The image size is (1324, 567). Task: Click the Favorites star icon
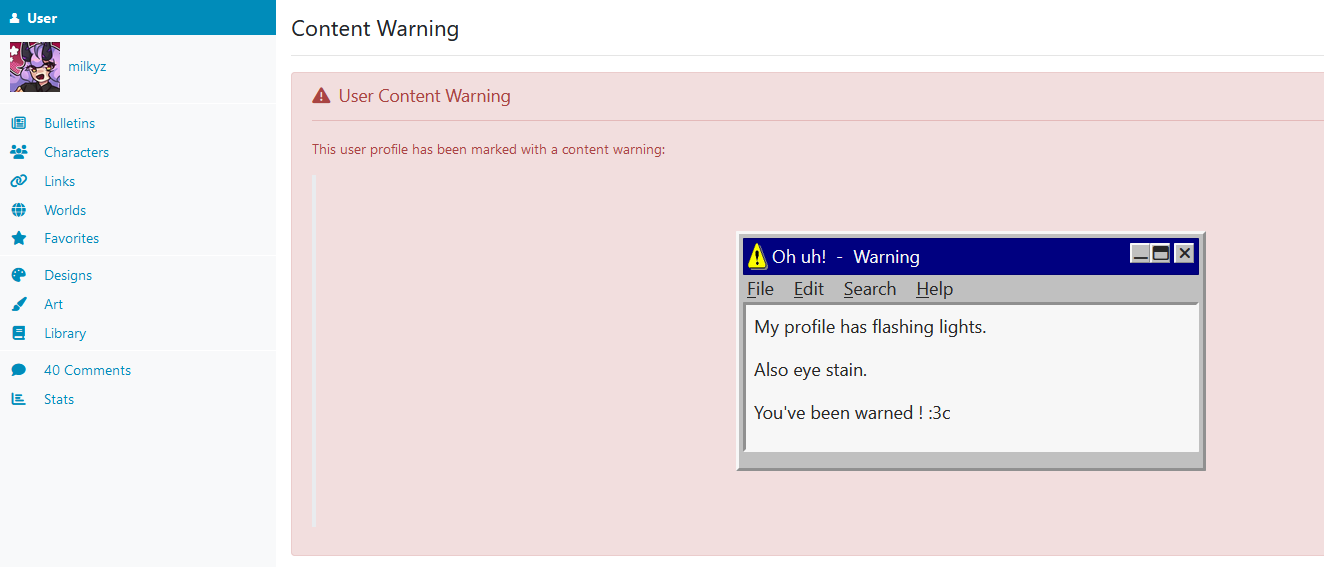click(18, 238)
